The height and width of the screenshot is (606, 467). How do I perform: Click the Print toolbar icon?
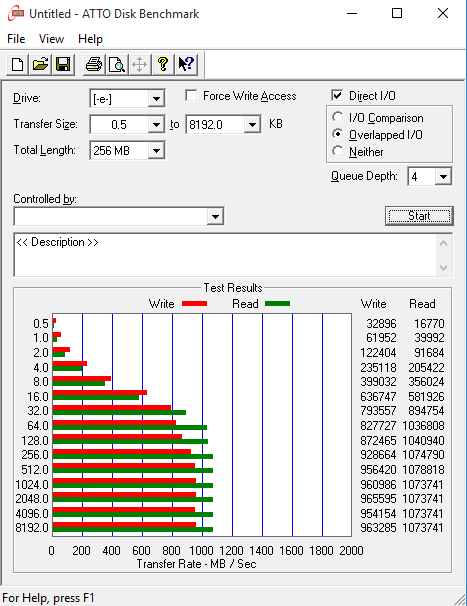[94, 65]
